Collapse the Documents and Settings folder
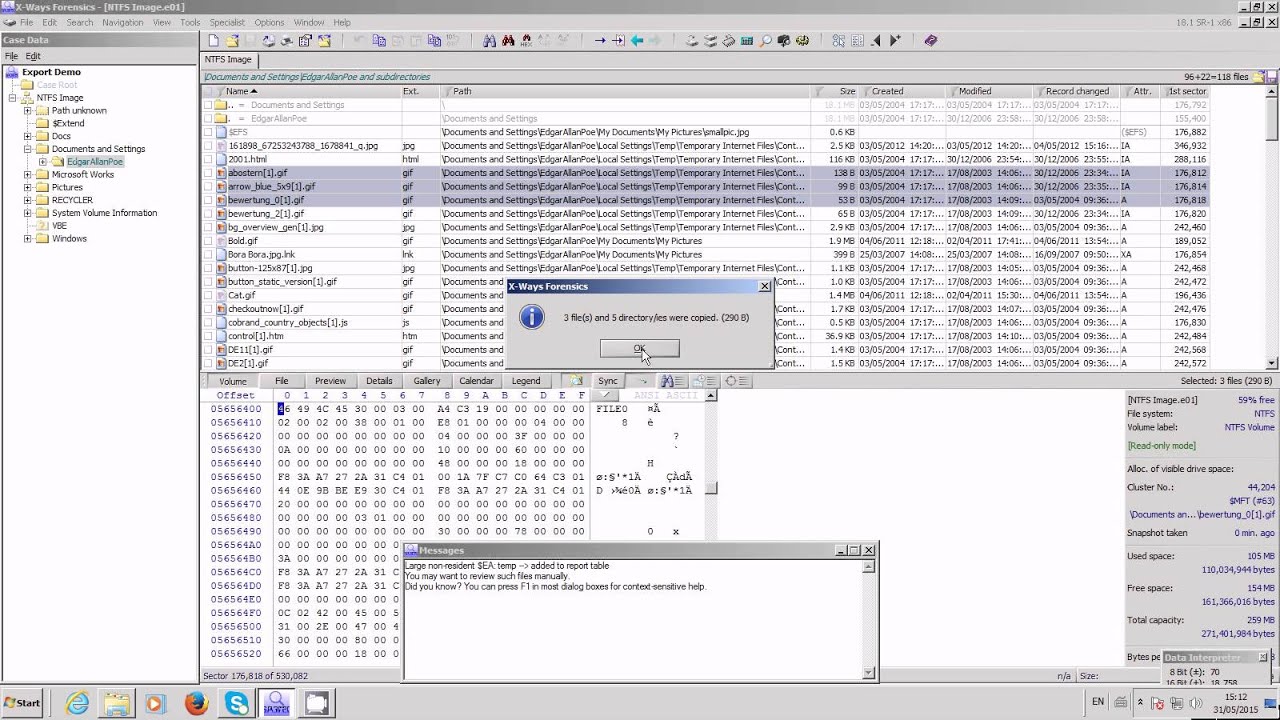 [x=28, y=149]
